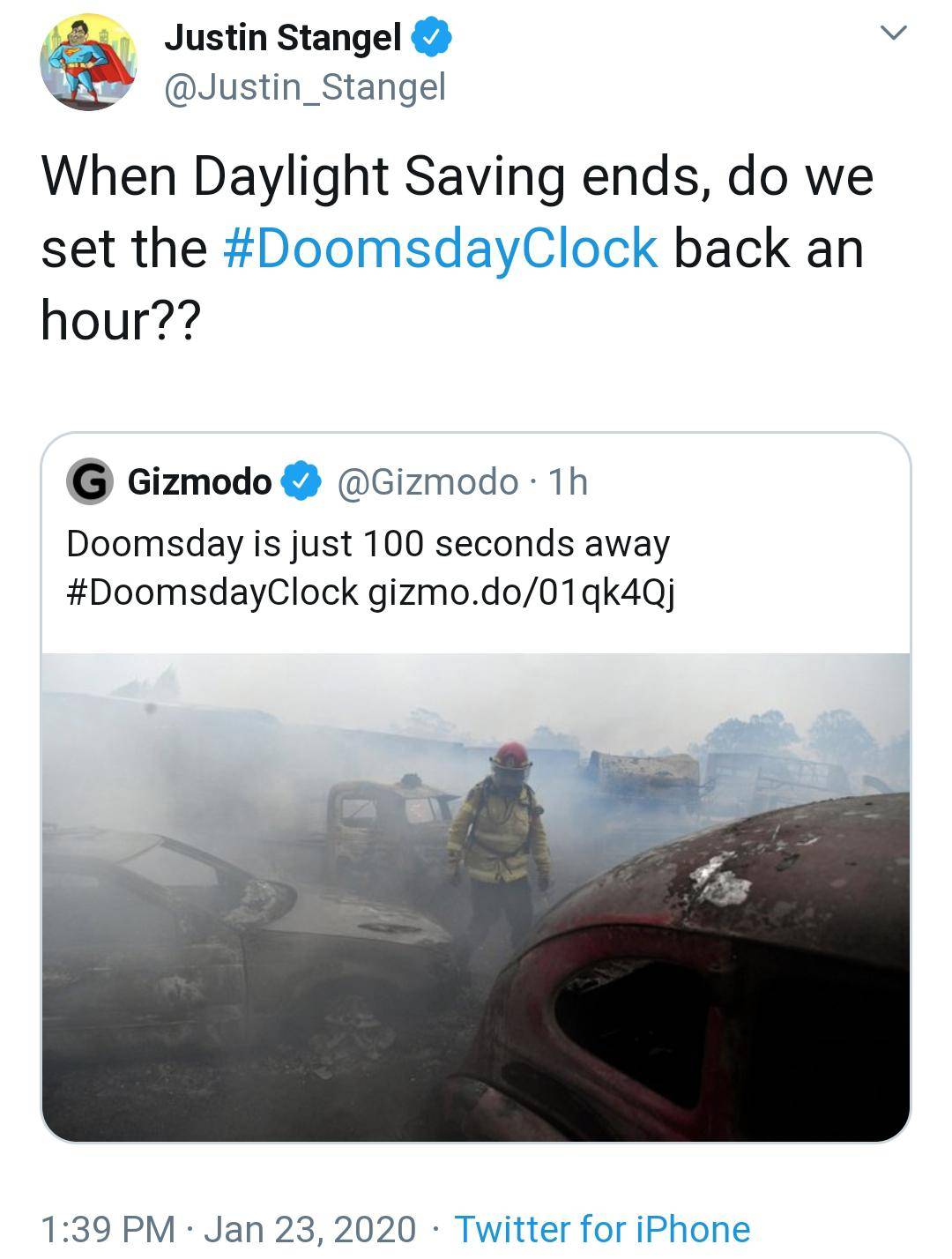Image resolution: width=952 pixels, height=1259 pixels.
Task: Click the Jan 23, 2020 date
Action: point(309,1229)
